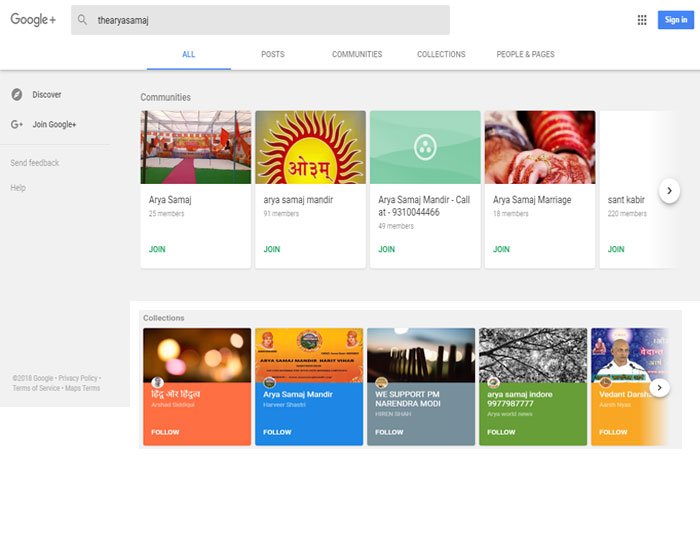Screen dimensions: 700x549
Task: Open the Terms of Service link
Action: pos(36,388)
